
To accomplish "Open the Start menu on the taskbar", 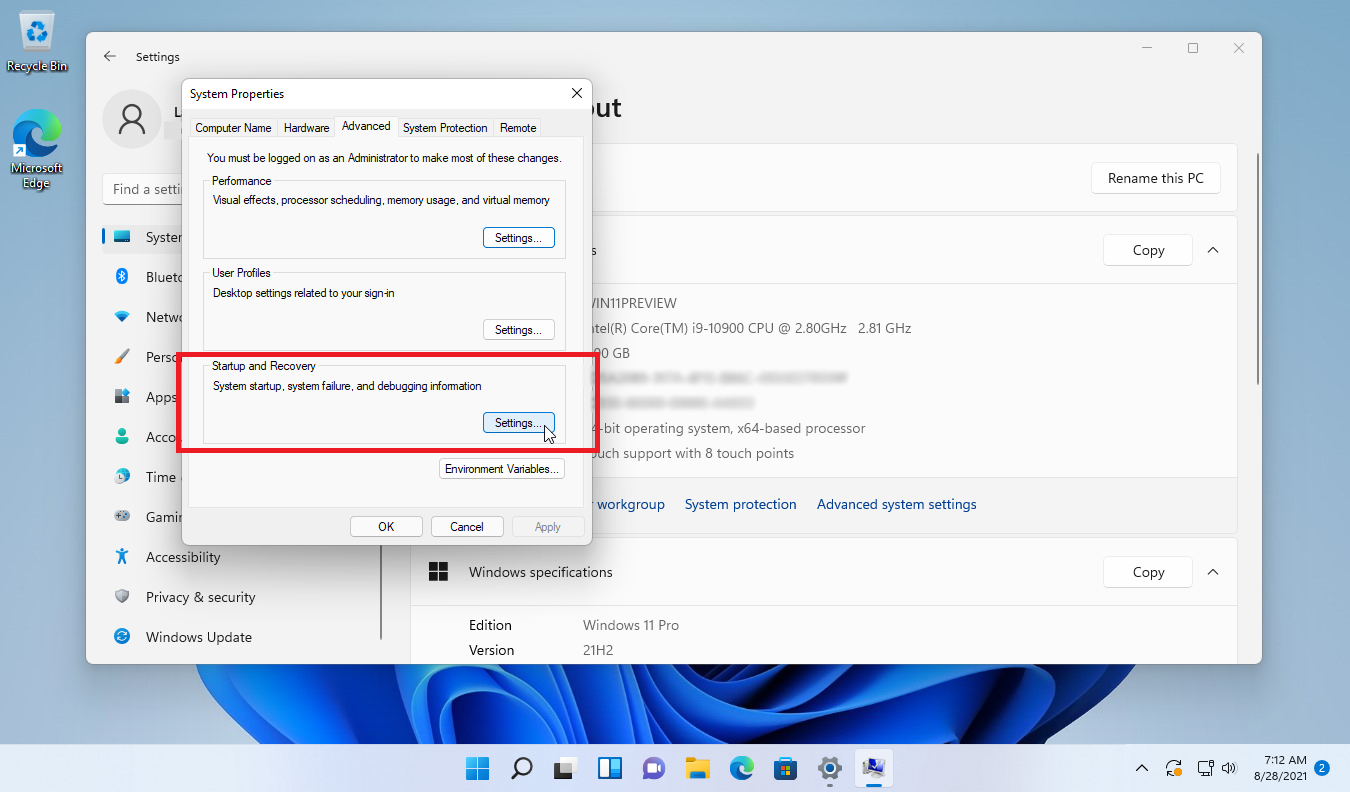I will coord(477,768).
